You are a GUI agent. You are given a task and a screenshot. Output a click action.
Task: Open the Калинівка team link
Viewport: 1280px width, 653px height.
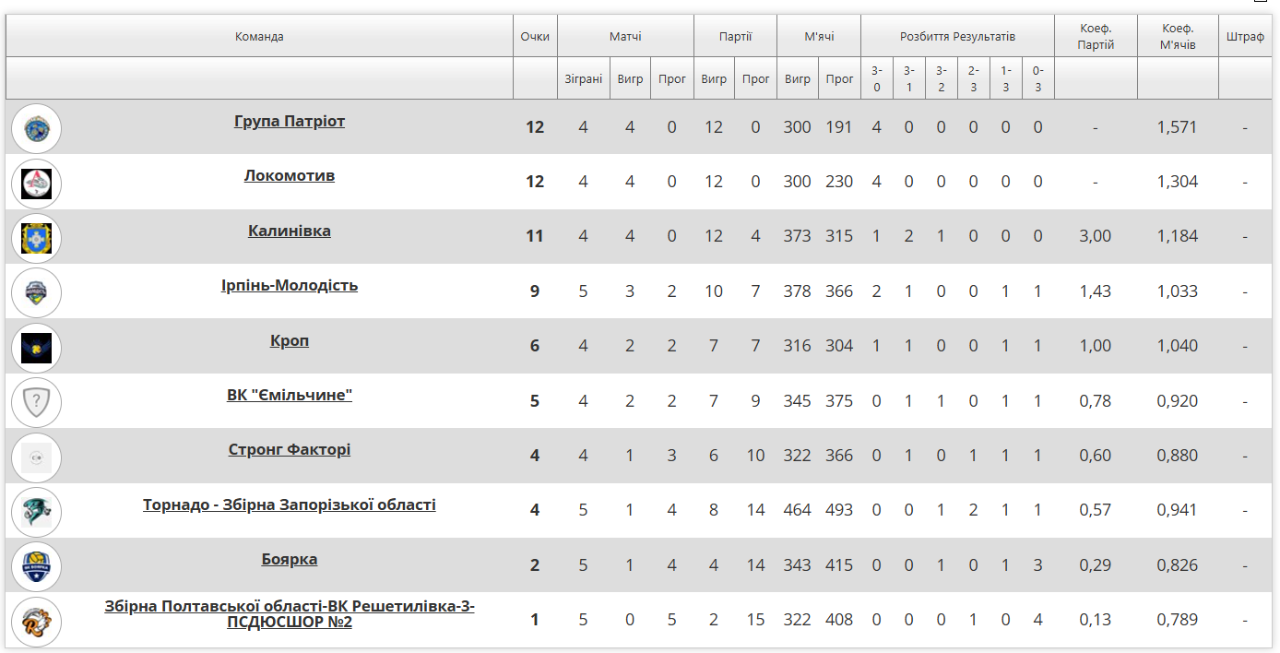point(289,231)
